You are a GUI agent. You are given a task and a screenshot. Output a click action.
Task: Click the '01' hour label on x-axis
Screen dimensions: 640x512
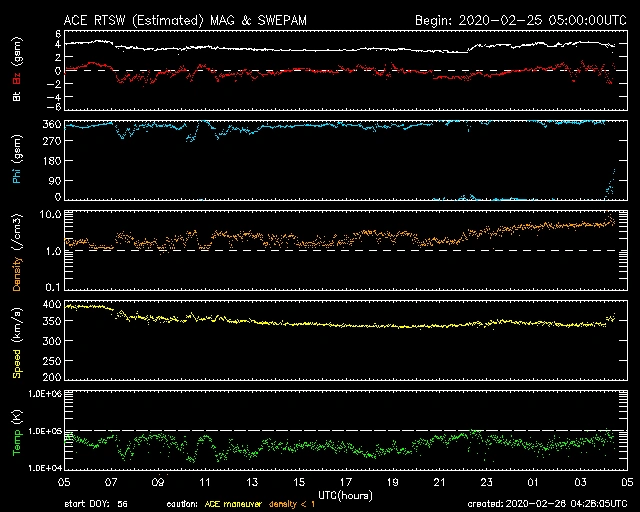pos(533,482)
